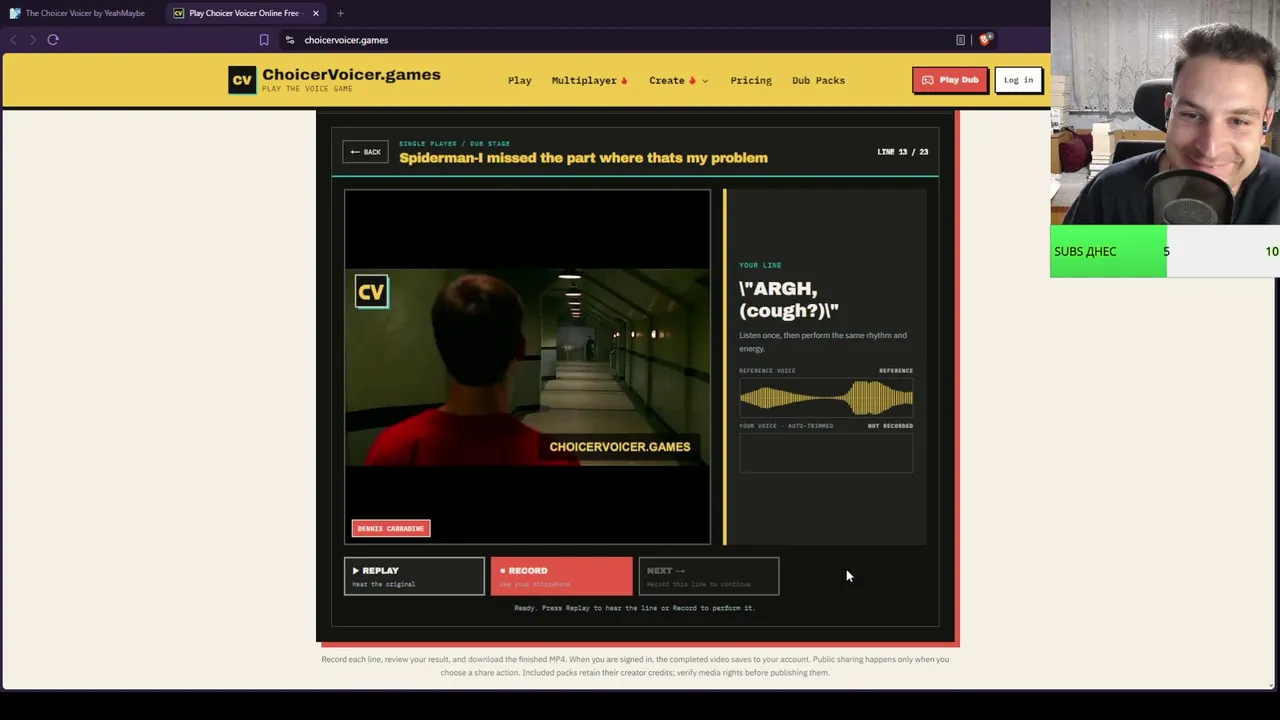This screenshot has width=1280, height=720.
Task: Click the red Play Dub button
Action: pos(950,80)
